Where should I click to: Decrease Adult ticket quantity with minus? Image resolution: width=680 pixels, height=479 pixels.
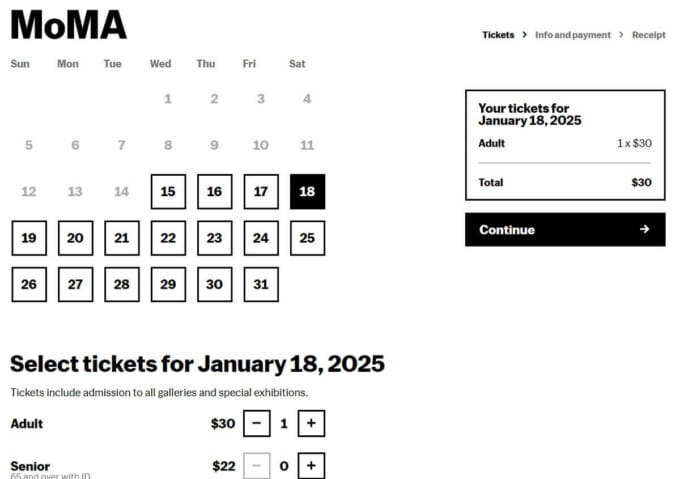pos(256,424)
